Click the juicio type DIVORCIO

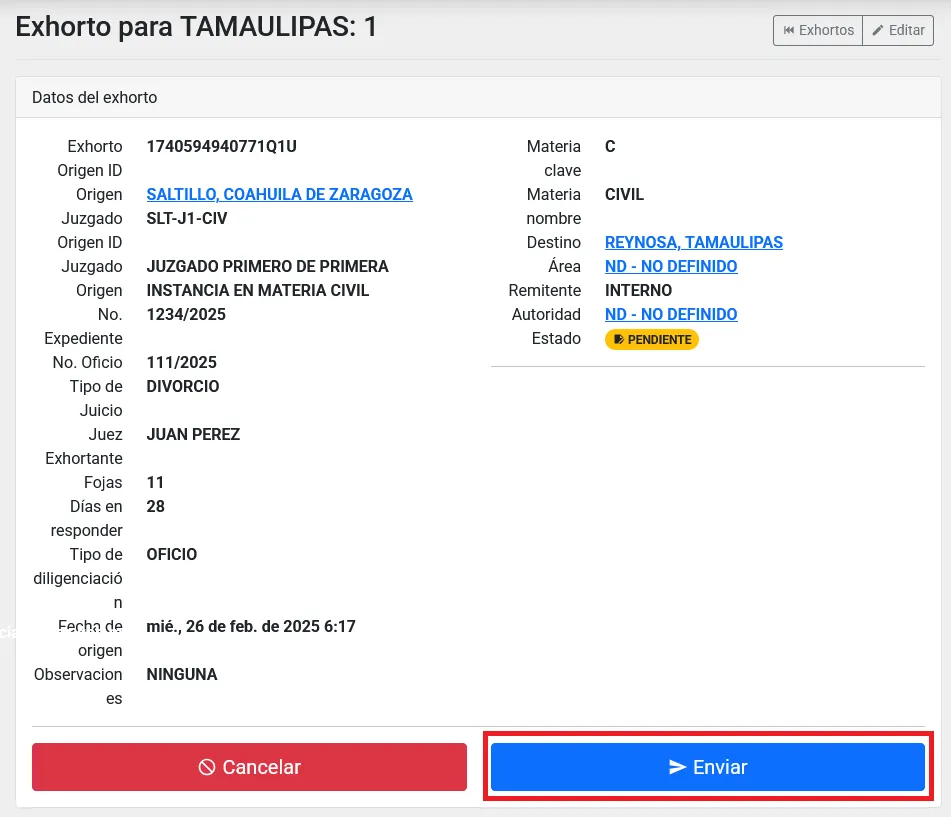(x=183, y=386)
